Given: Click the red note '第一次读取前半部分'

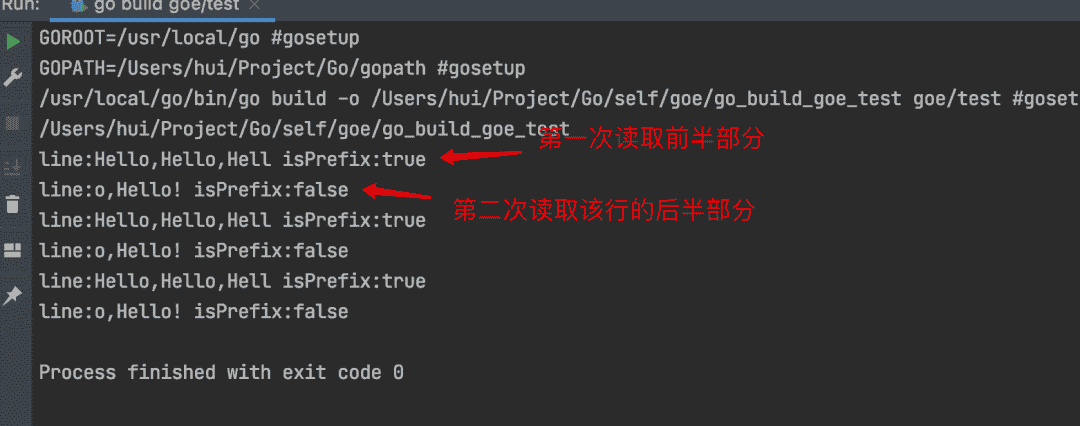Looking at the screenshot, I should click(651, 139).
